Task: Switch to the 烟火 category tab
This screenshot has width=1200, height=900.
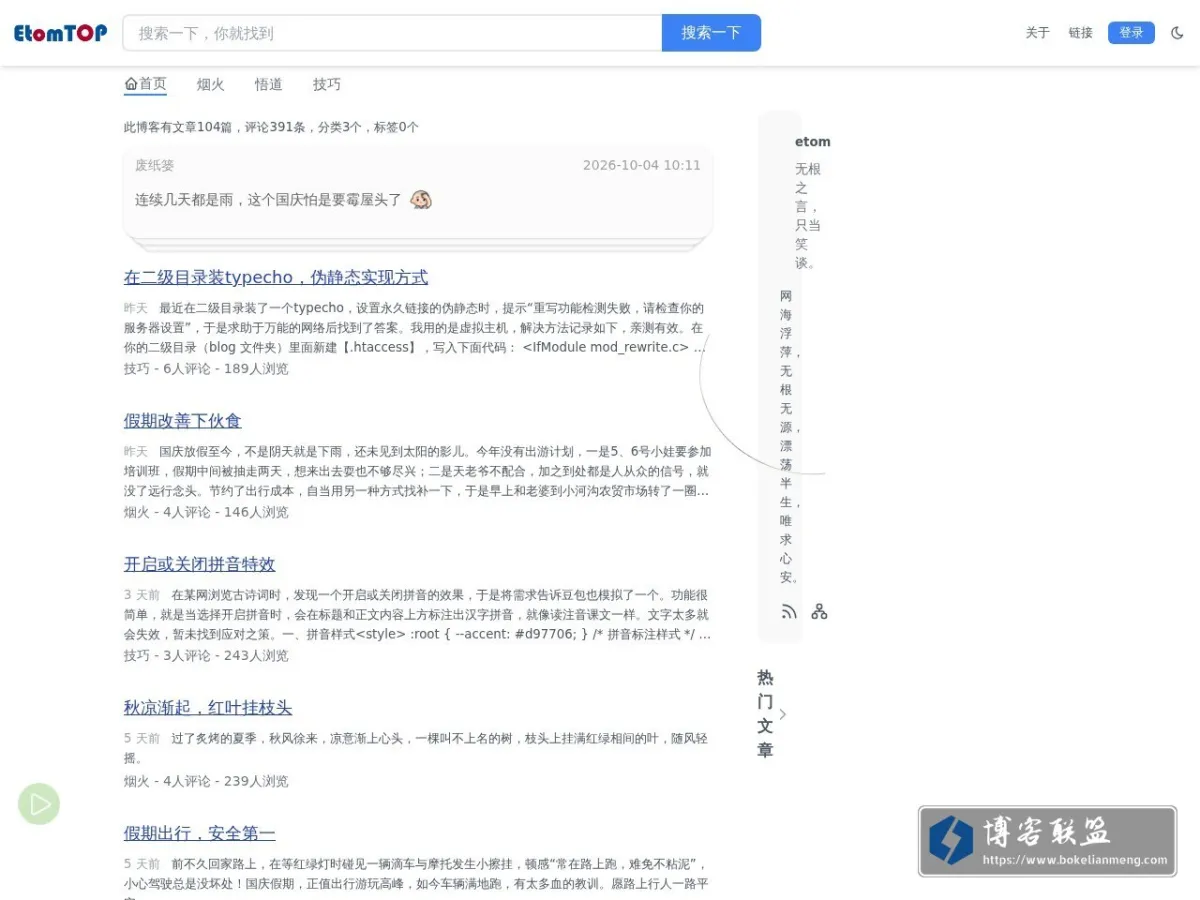Action: [210, 84]
